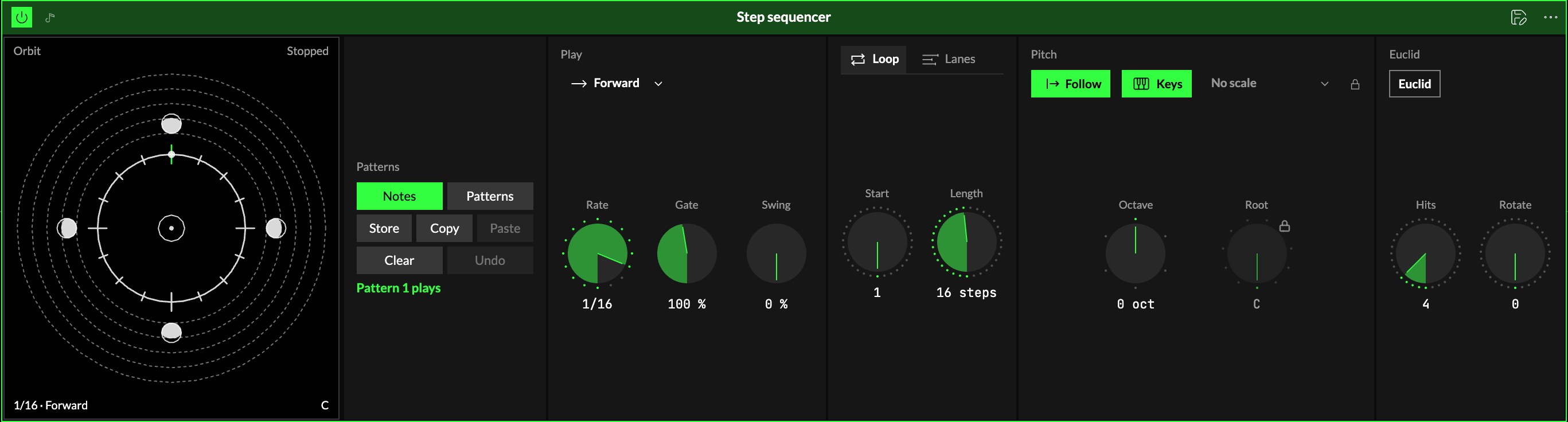Click the '1/16 · Forward' Orbit footer text
The width and height of the screenshot is (1568, 422).
(x=50, y=405)
